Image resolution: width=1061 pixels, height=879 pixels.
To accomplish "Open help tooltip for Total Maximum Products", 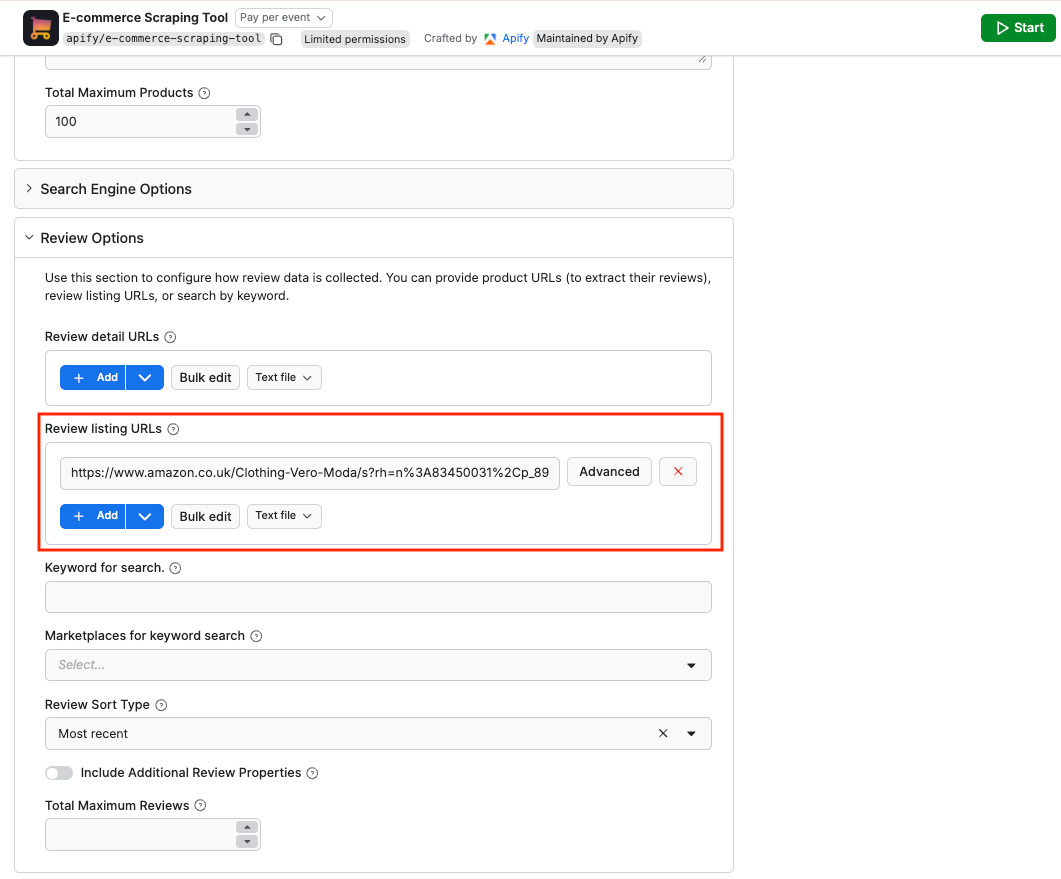I will [204, 92].
